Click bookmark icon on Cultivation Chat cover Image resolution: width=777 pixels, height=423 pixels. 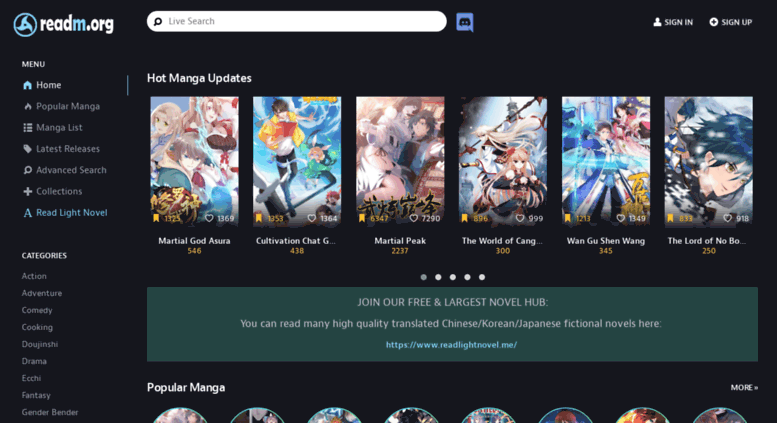(259, 218)
